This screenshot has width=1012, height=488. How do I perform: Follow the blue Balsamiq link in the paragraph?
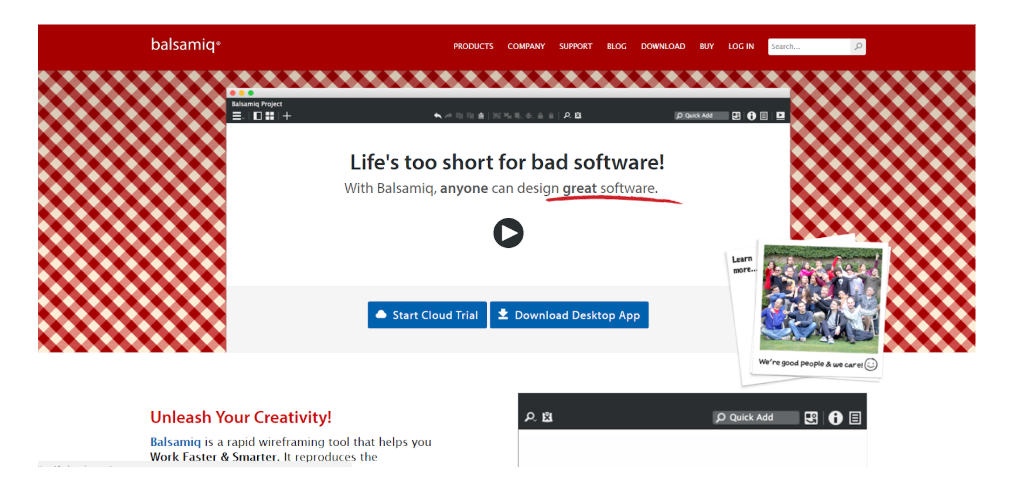pos(176,442)
